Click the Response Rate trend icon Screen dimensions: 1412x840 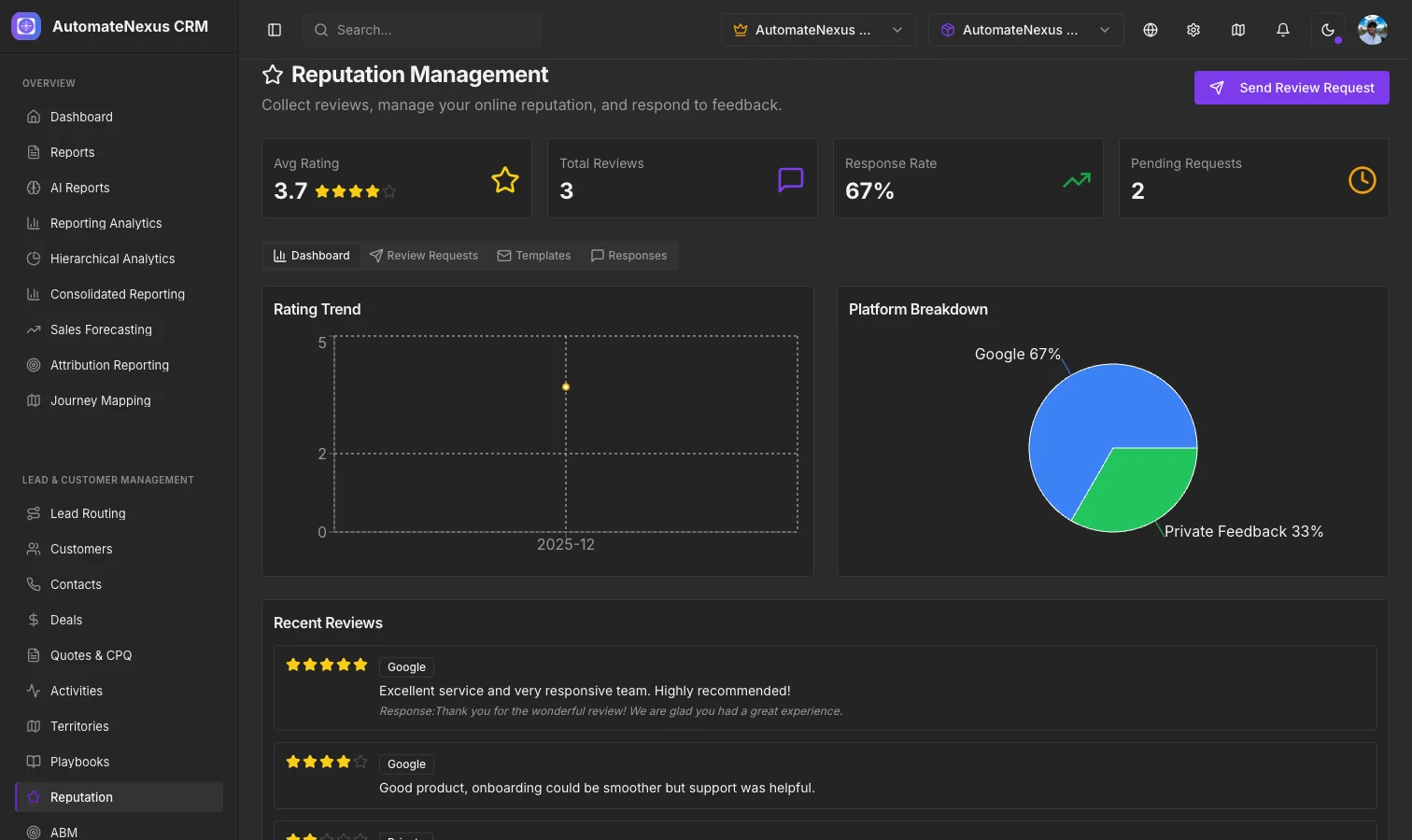coord(1077,179)
